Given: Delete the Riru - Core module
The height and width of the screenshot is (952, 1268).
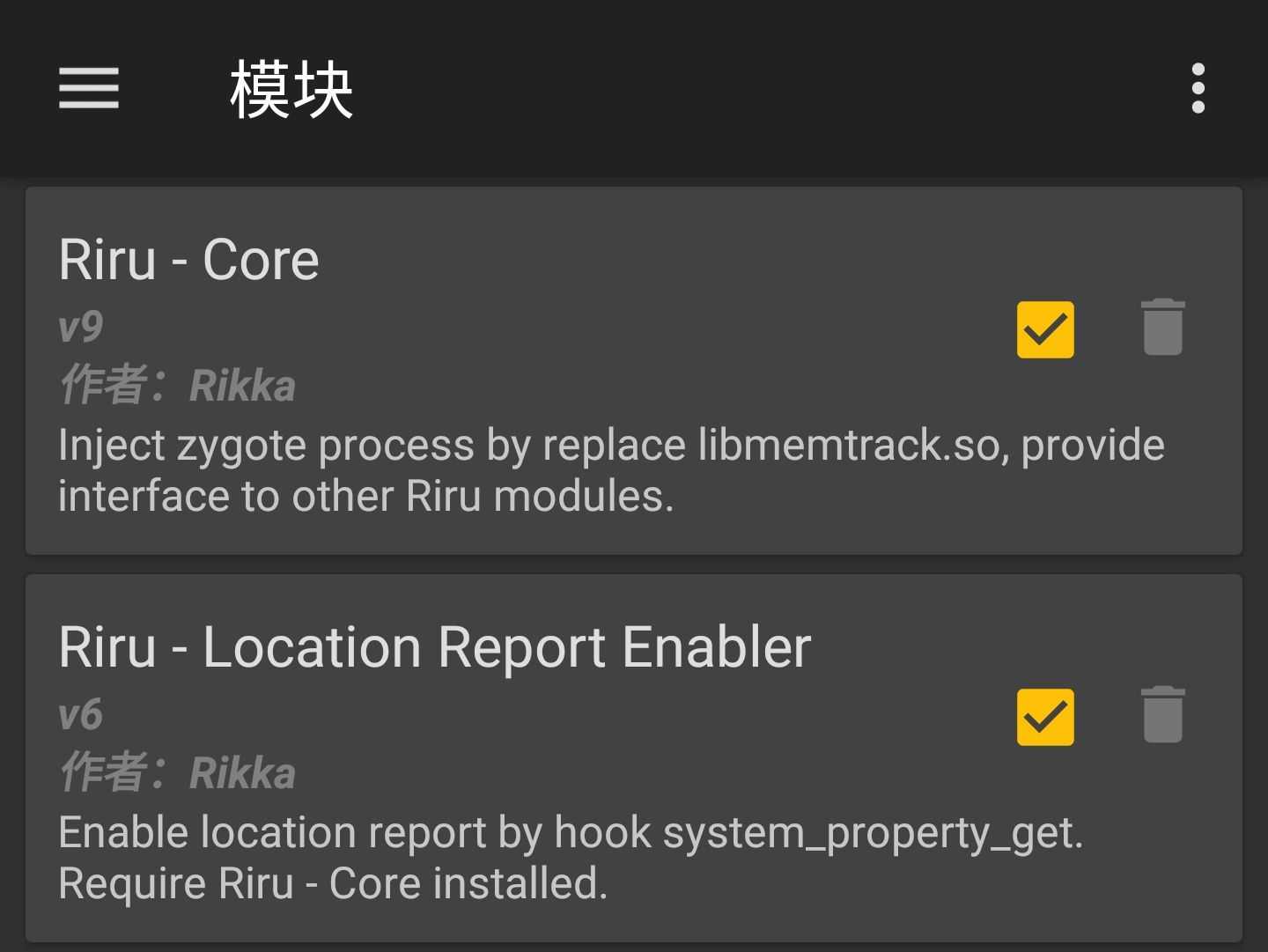Looking at the screenshot, I should pos(1162,328).
